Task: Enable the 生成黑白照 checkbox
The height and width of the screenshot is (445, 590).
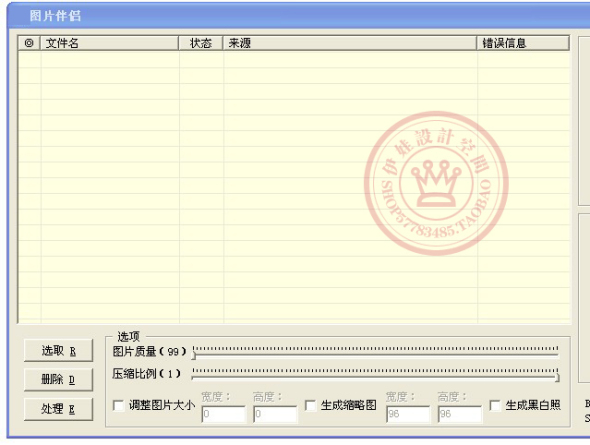Action: [495, 406]
